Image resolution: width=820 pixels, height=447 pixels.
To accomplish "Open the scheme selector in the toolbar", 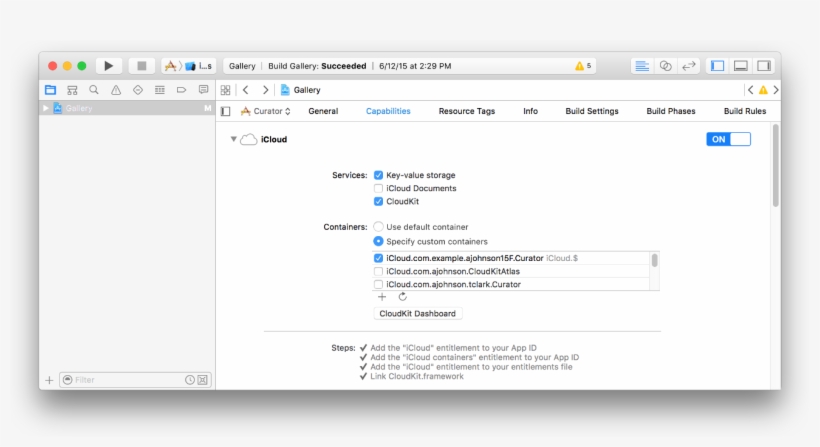I will [x=188, y=66].
